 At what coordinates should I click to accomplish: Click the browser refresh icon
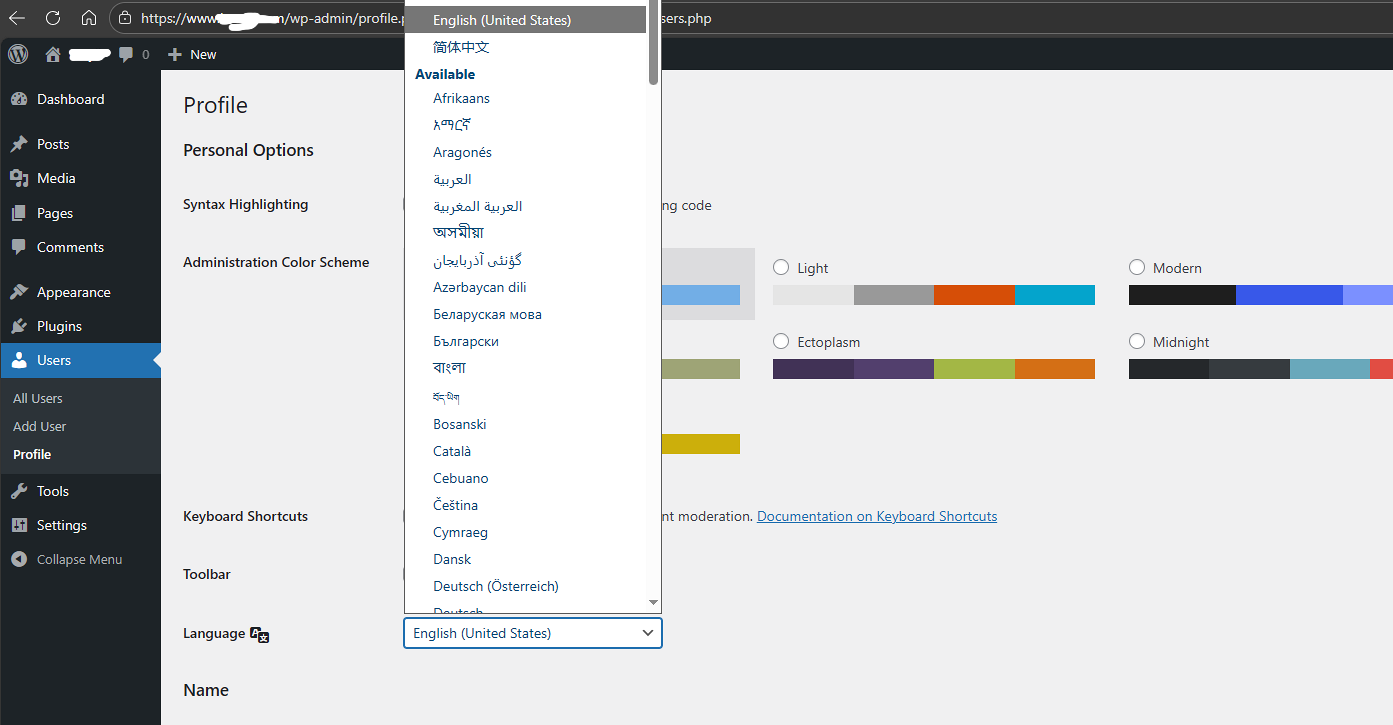coord(53,18)
